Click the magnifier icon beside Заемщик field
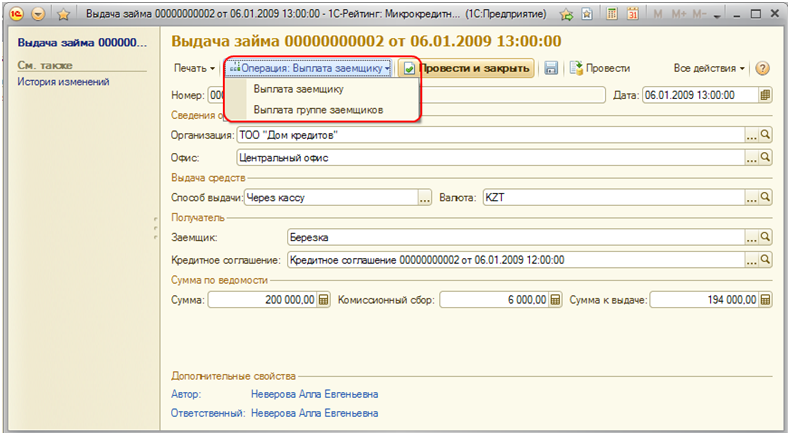Image resolution: width=790 pixels, height=435 pixels. [x=766, y=238]
